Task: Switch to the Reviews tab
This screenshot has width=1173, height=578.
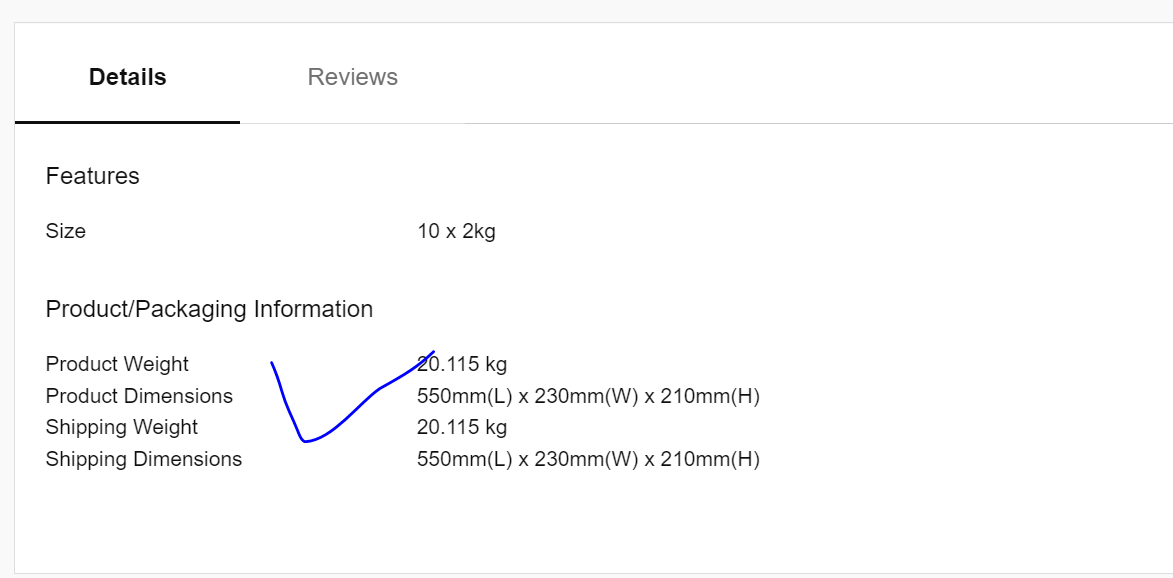Action: [x=352, y=77]
